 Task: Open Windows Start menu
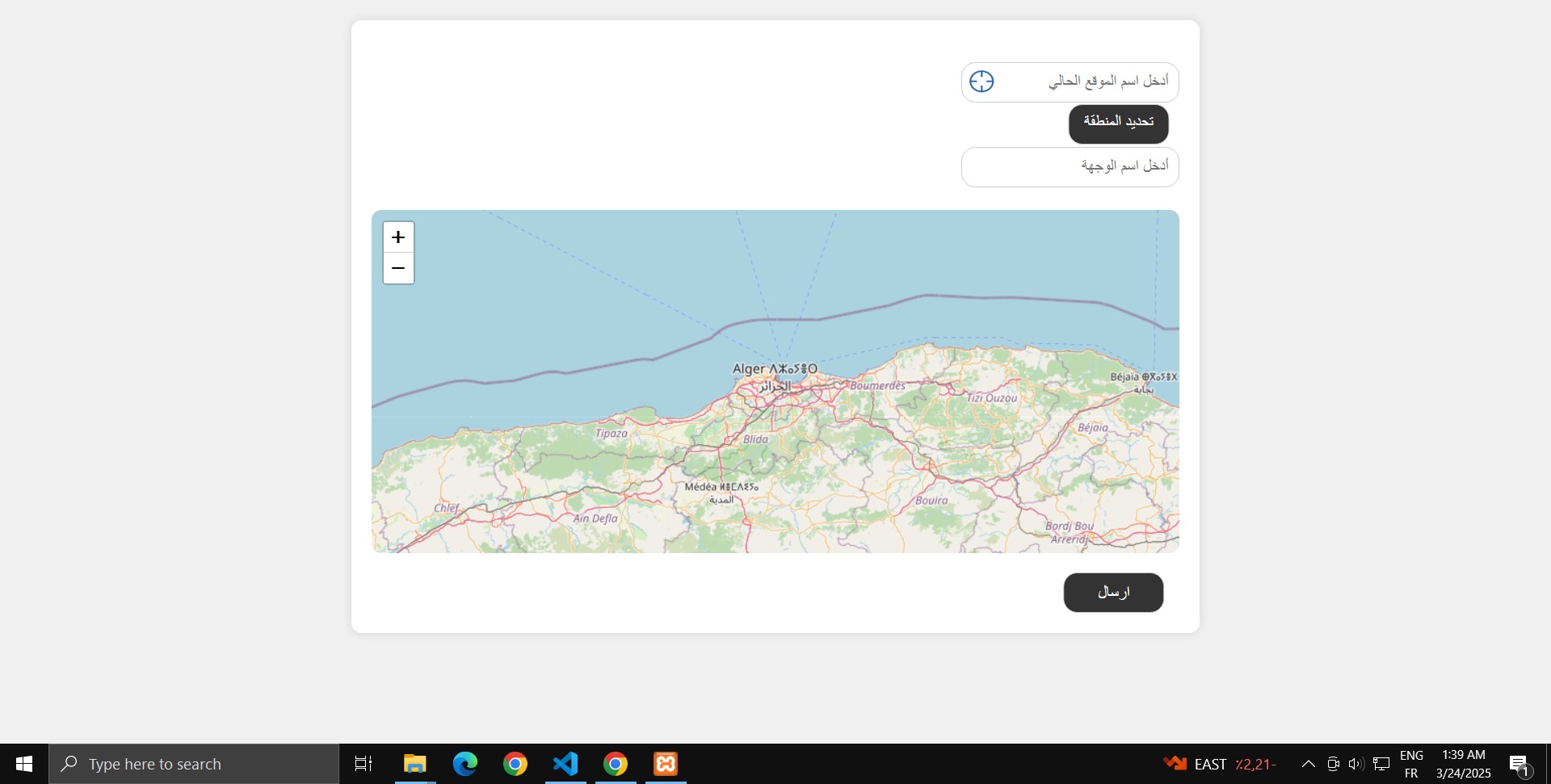(24, 764)
